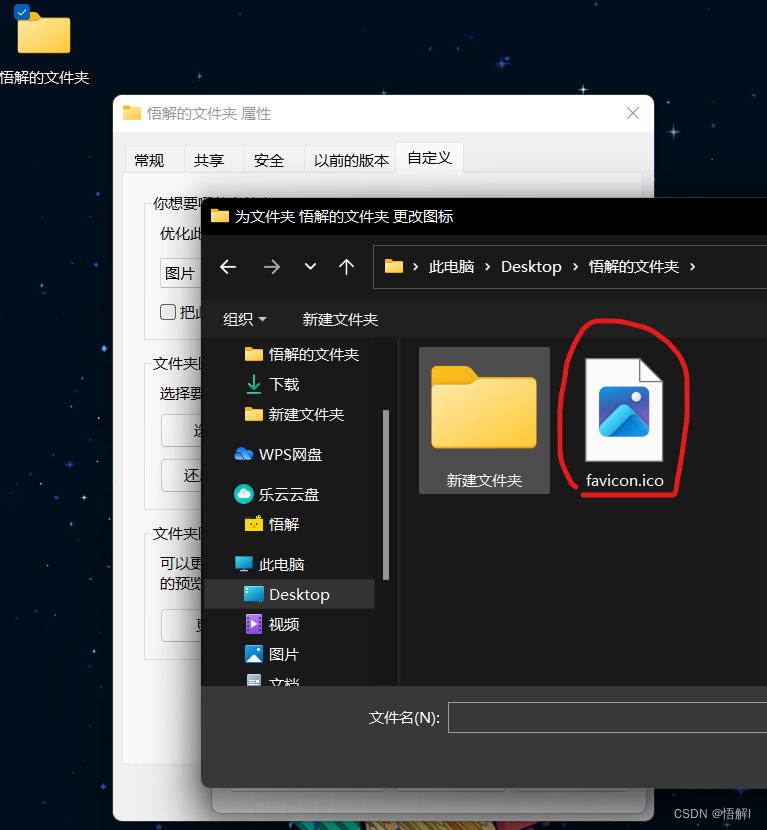767x830 pixels.
Task: Switch to 自定义 tab in properties window
Action: 429,158
